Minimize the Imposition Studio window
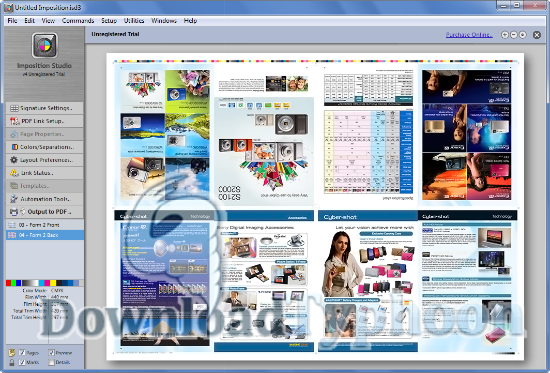550x373 pixels. pyautogui.click(x=504, y=5)
